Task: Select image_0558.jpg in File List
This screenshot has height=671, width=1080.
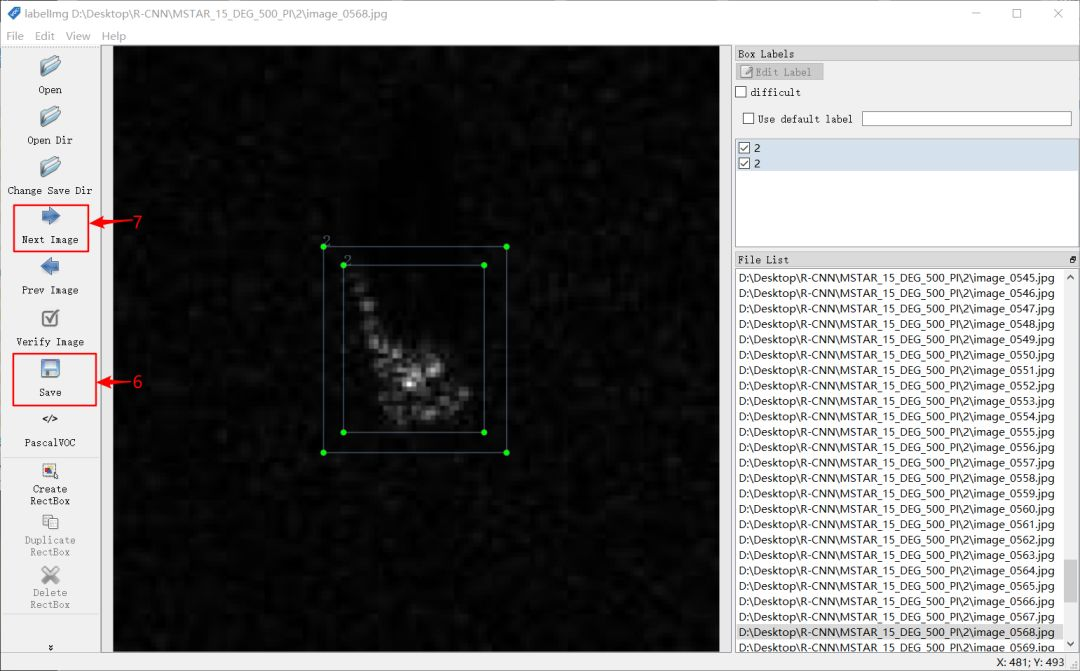Action: coord(897,478)
